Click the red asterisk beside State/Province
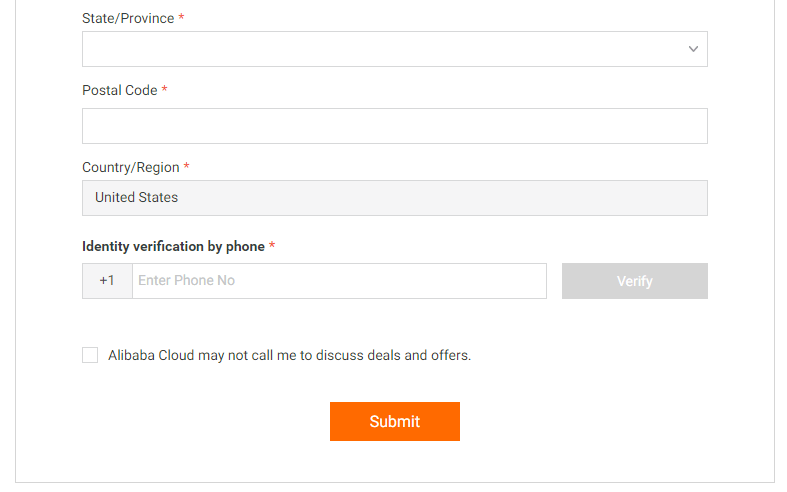The width and height of the screenshot is (787, 492). pos(181,18)
